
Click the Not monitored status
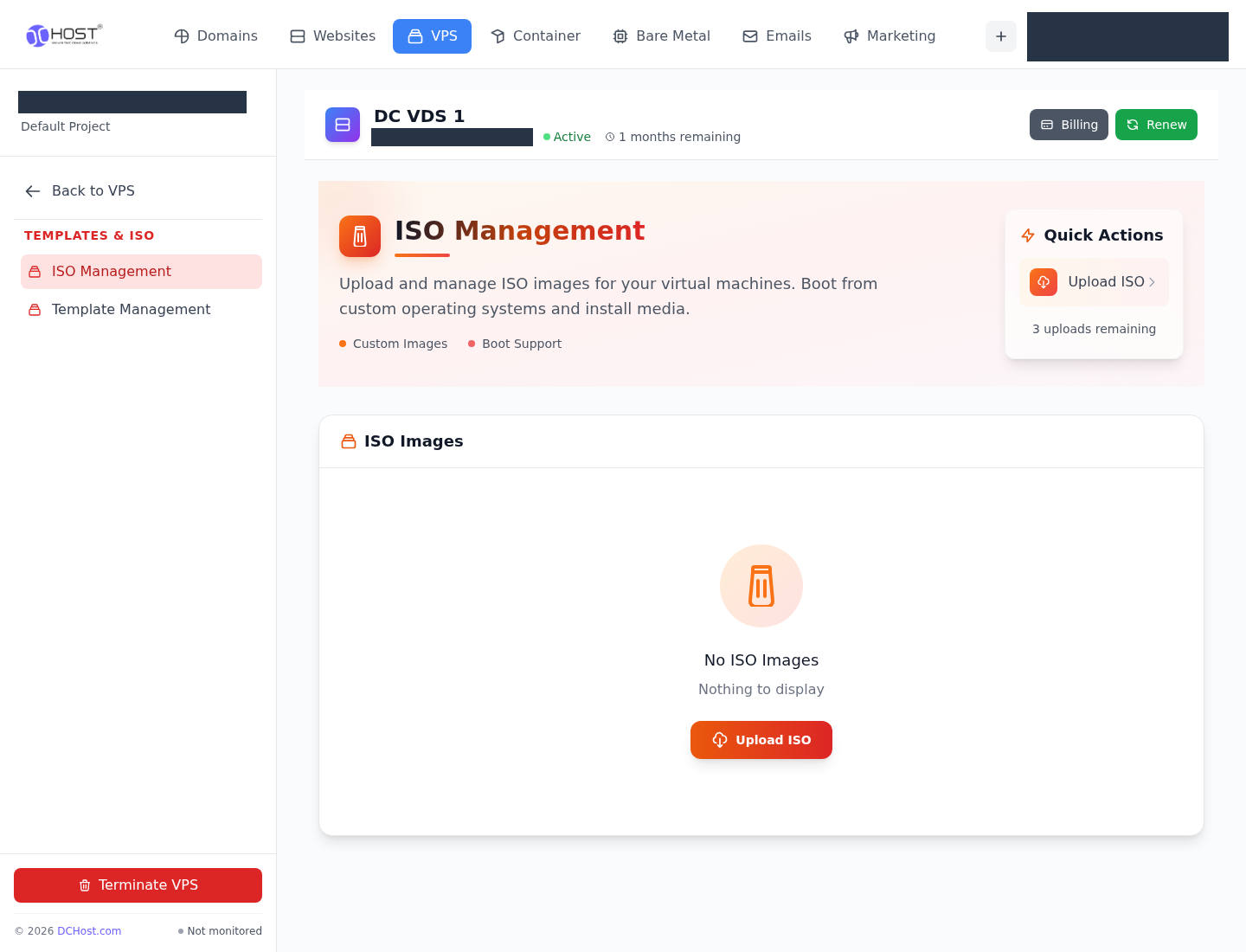click(x=220, y=931)
